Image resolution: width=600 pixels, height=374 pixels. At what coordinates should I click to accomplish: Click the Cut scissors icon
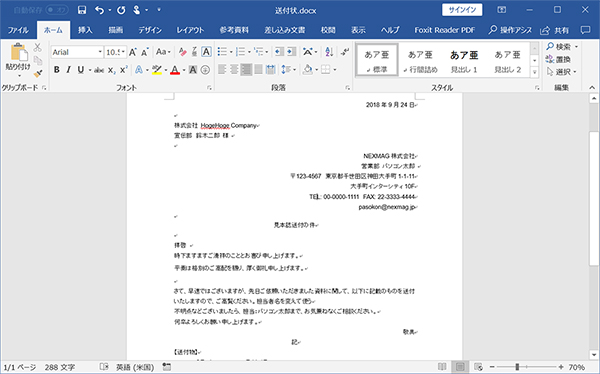pos(38,47)
